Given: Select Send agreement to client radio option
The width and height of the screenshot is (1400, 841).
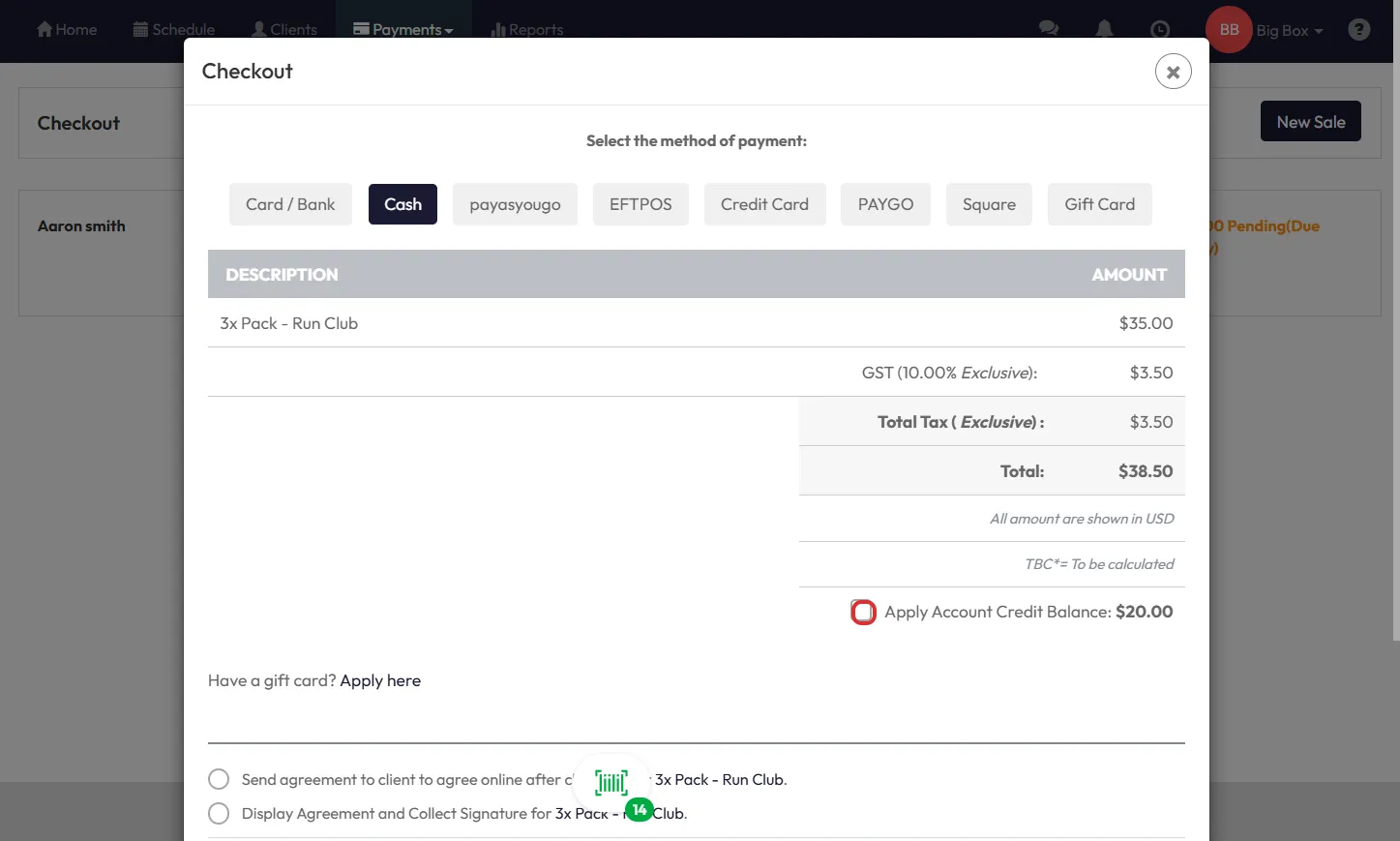Looking at the screenshot, I should click(x=219, y=780).
